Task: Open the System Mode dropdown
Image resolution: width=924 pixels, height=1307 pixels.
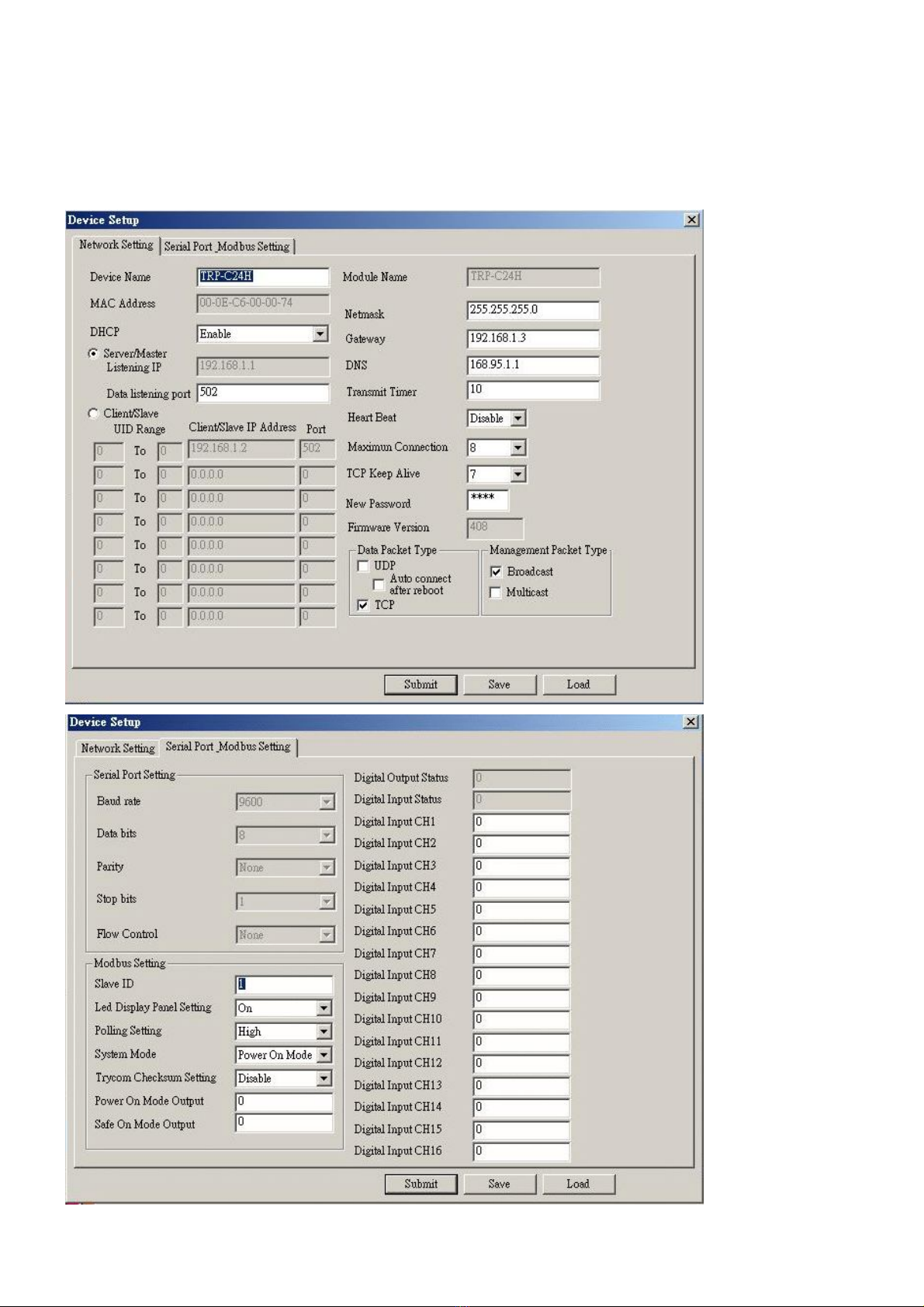Action: [324, 1055]
